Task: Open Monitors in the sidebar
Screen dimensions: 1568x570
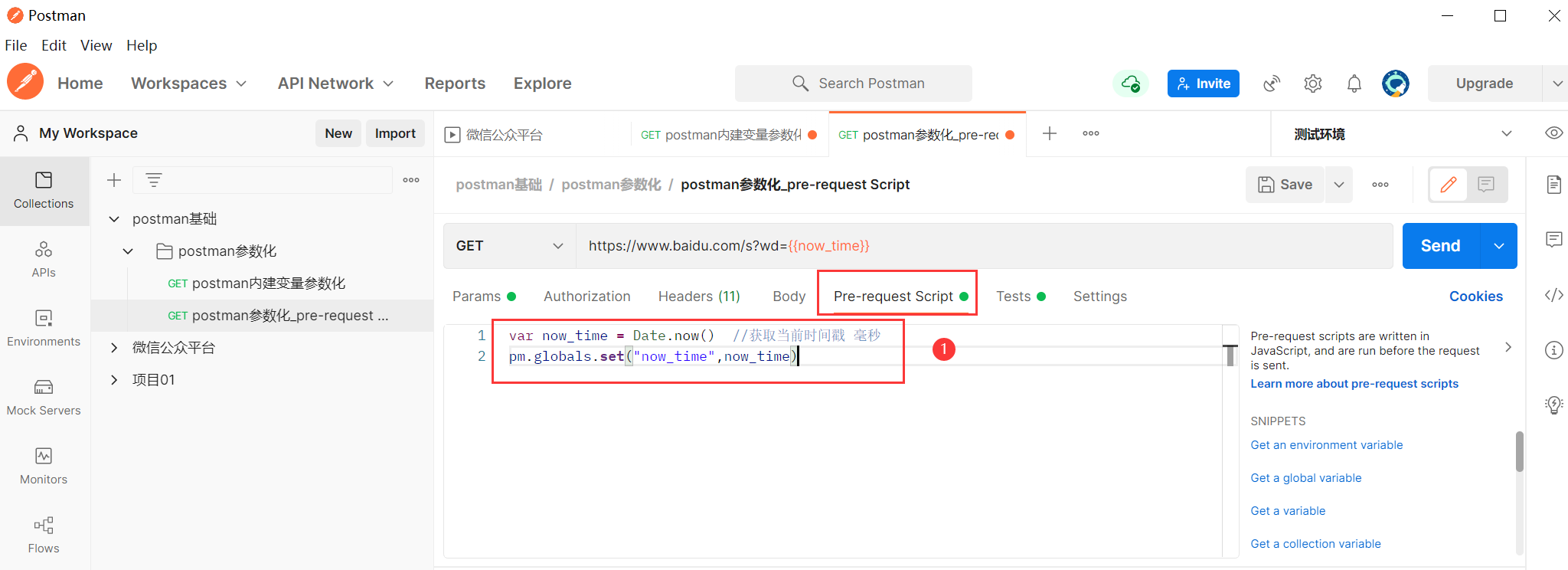Action: 44,467
